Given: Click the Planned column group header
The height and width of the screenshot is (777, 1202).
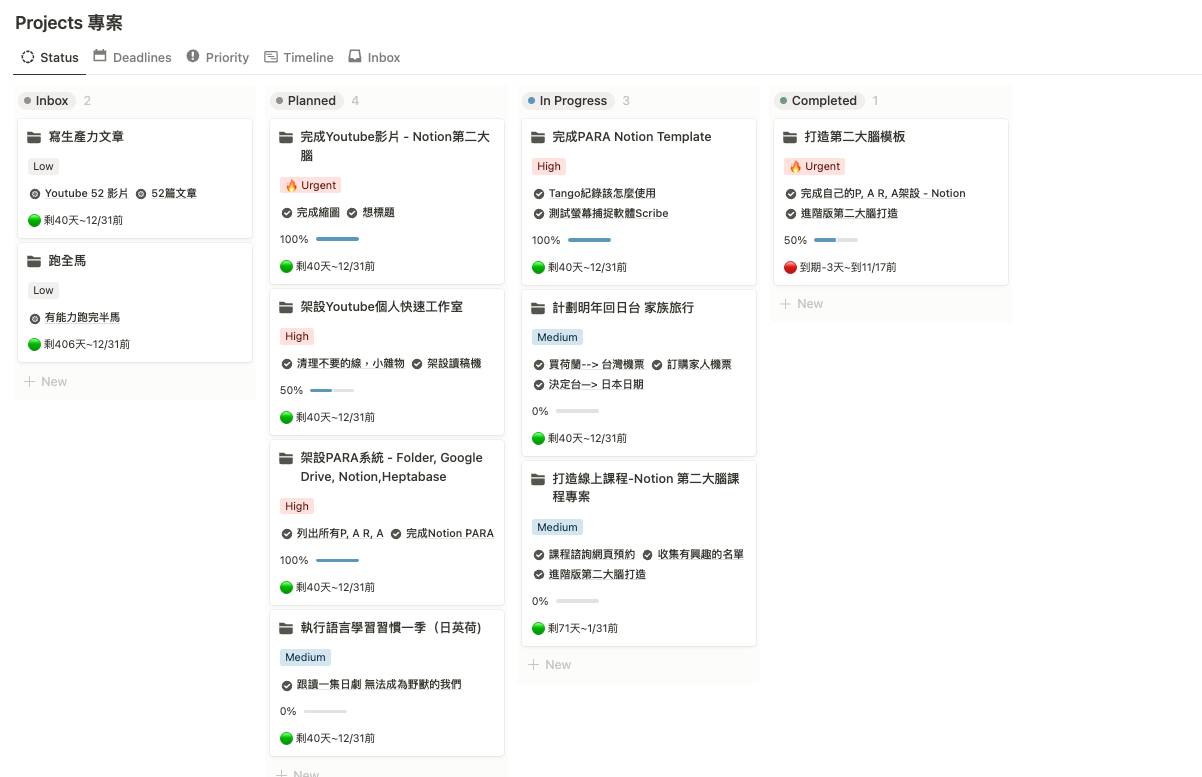Looking at the screenshot, I should point(311,101).
